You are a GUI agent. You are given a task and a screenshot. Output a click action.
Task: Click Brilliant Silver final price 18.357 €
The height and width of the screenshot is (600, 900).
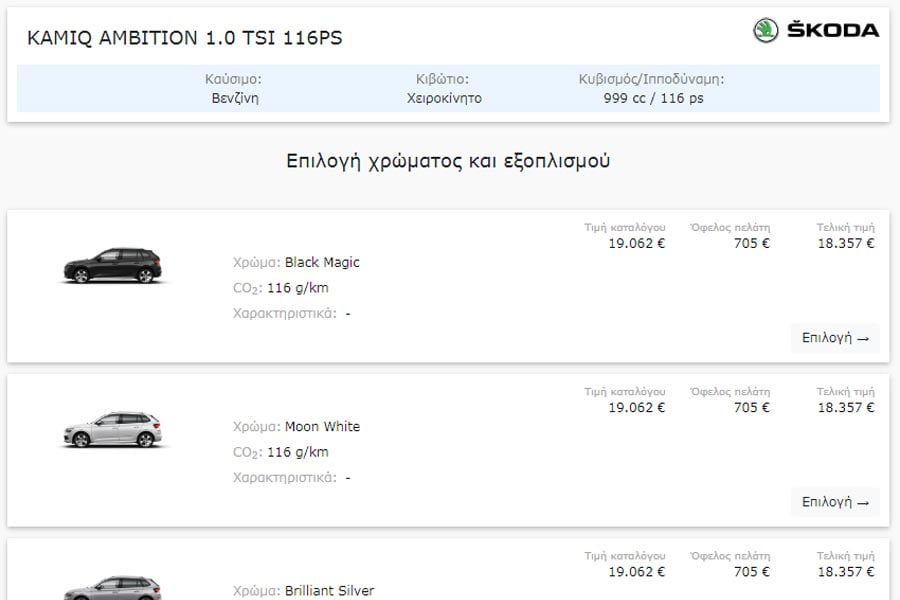pyautogui.click(x=846, y=571)
